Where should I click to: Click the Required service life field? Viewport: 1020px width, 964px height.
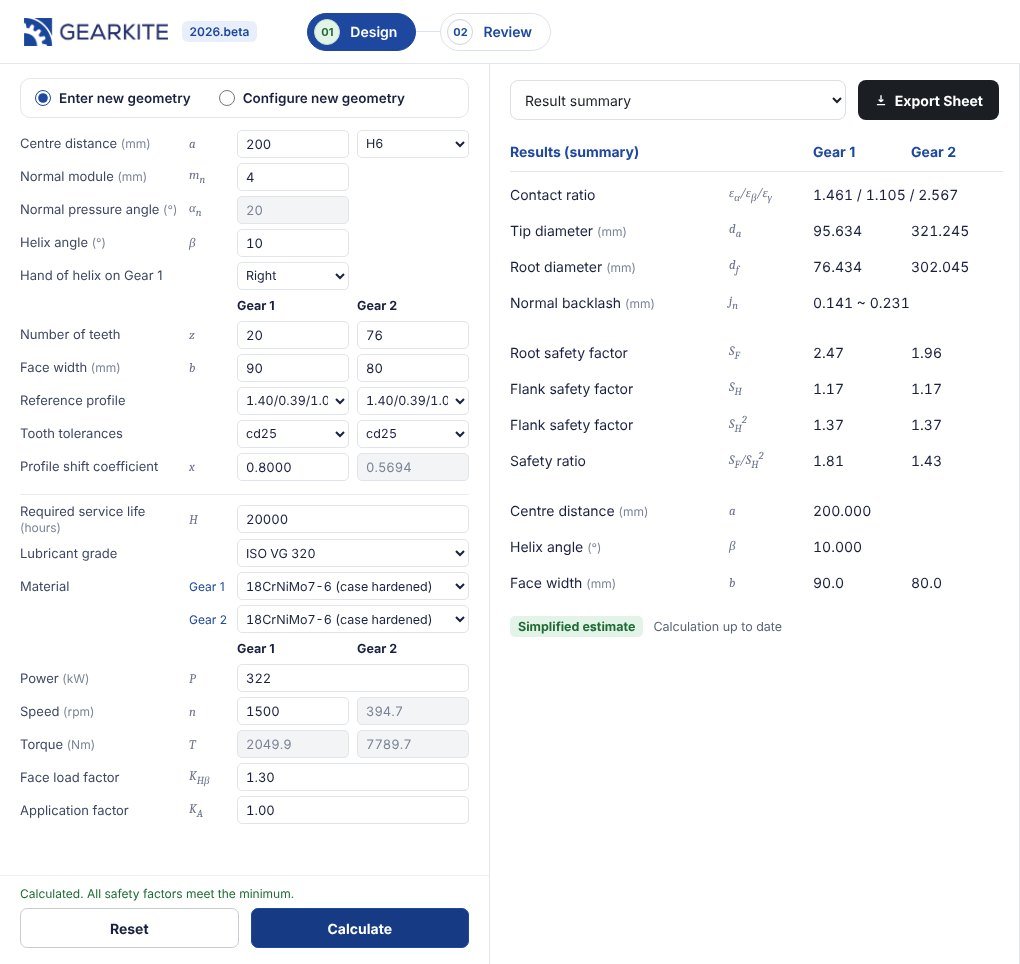point(353,519)
